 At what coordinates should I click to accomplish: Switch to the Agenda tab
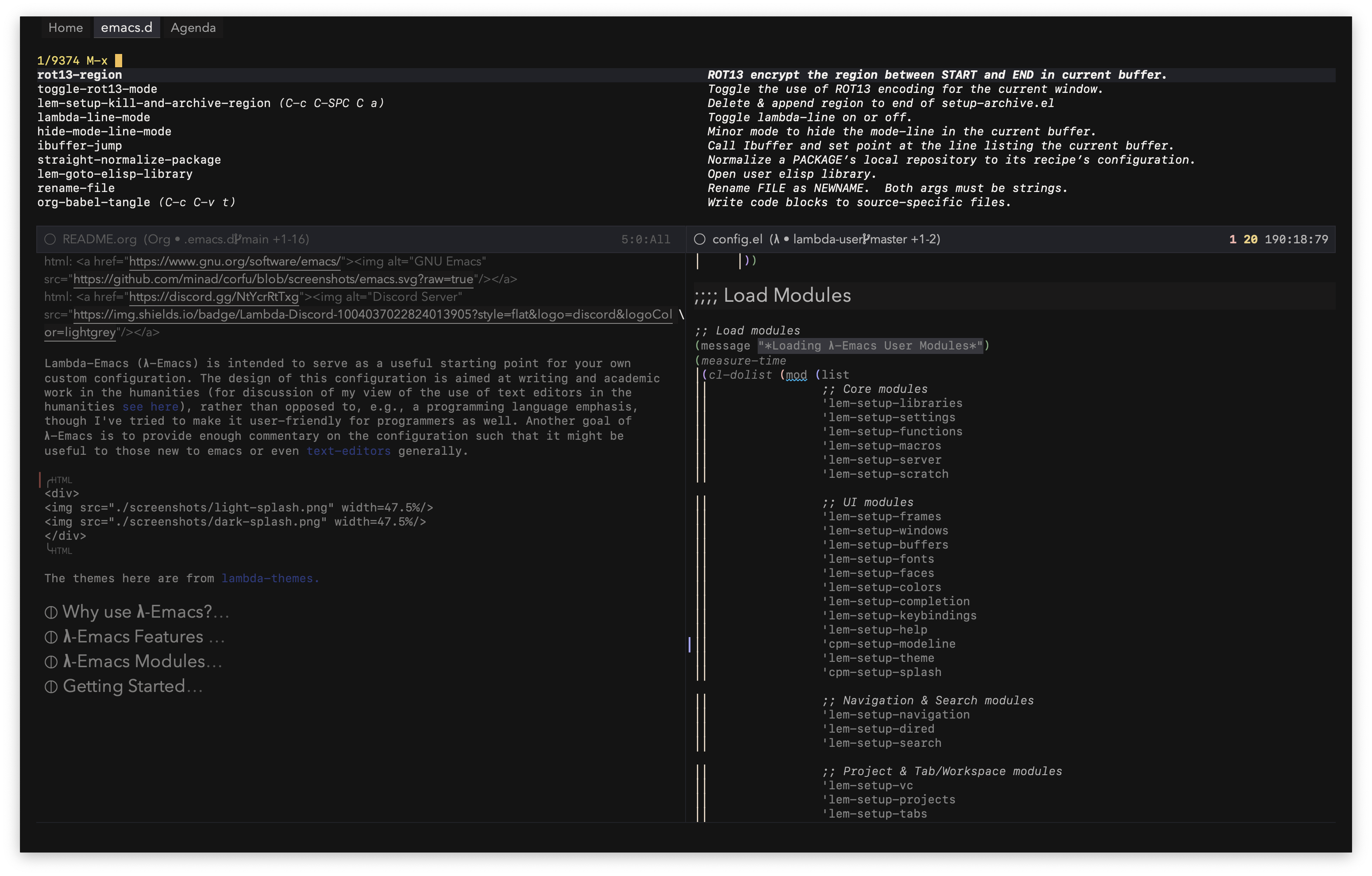tap(193, 28)
